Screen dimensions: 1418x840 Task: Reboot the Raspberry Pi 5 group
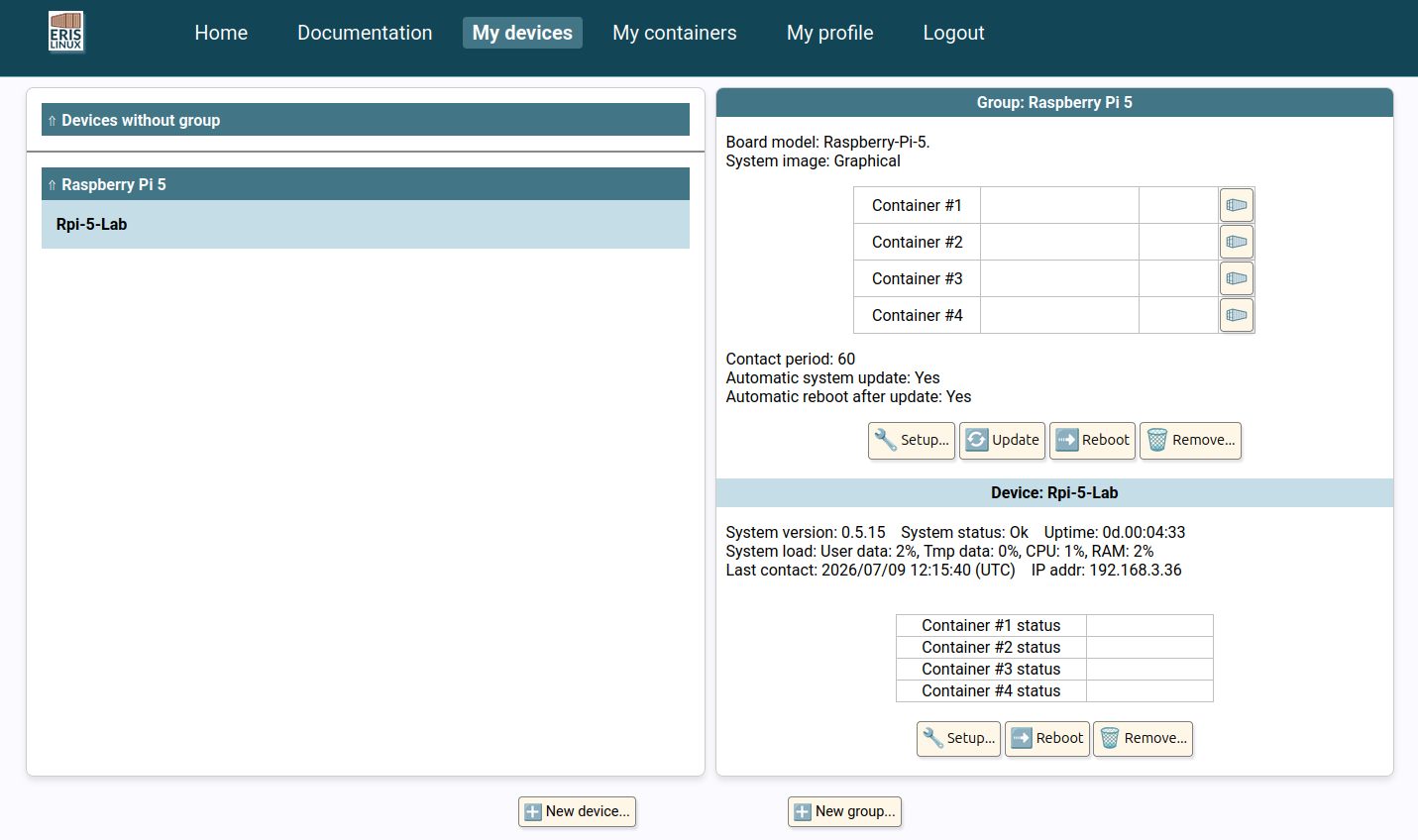1092,441
